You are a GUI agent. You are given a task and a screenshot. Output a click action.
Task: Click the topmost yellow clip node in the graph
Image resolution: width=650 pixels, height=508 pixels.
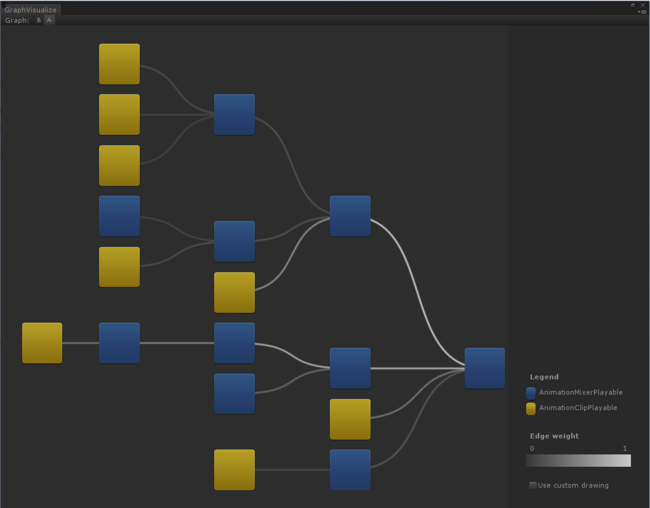pyautogui.click(x=119, y=64)
